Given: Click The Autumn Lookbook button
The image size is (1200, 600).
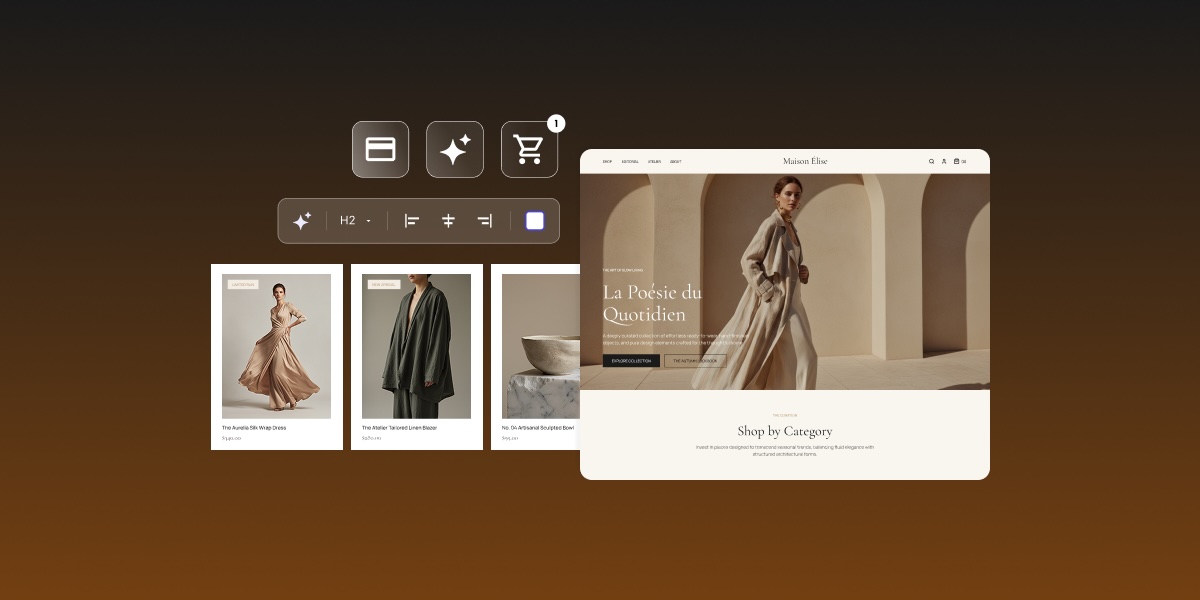Looking at the screenshot, I should [695, 360].
